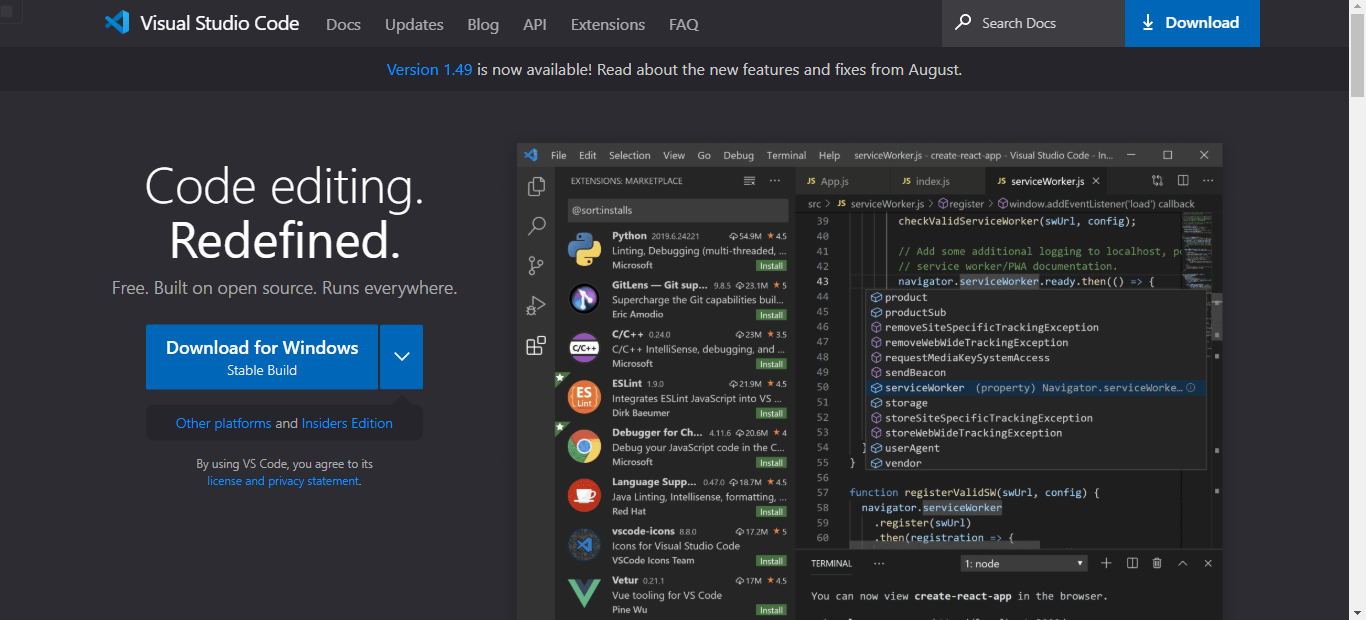1366x620 pixels.
Task: Kill the terminal using the trash icon
Action: tap(1156, 563)
